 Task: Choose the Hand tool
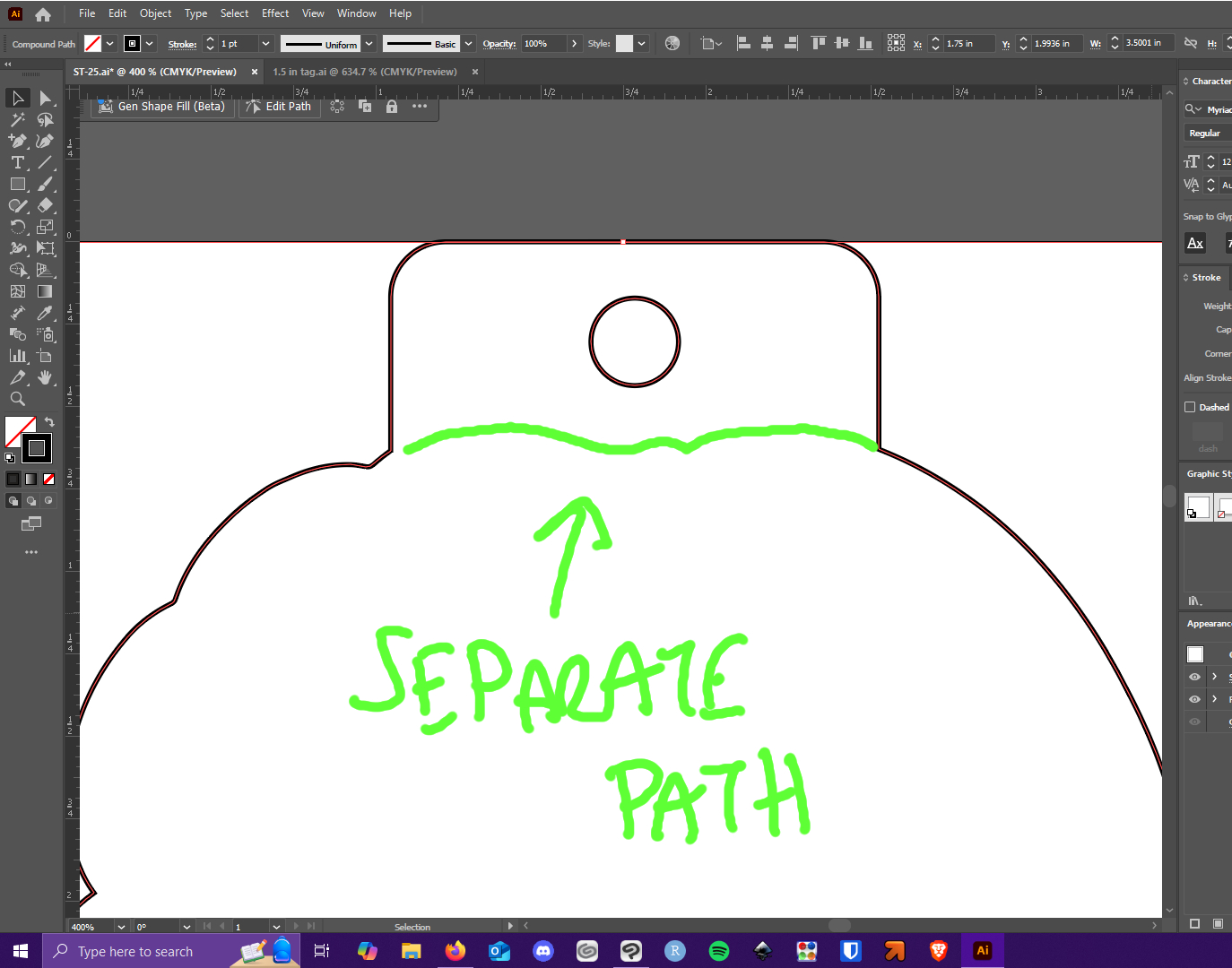pyautogui.click(x=47, y=377)
